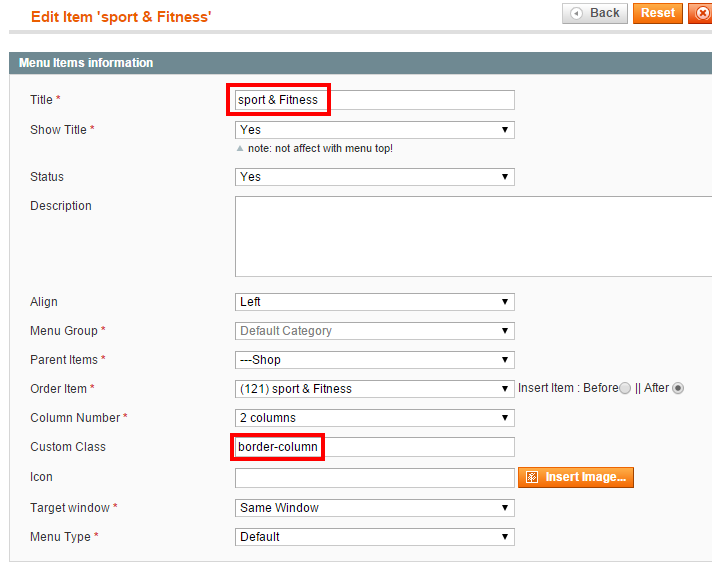Focus the Custom Class input field
The width and height of the screenshot is (712, 577).
375,447
